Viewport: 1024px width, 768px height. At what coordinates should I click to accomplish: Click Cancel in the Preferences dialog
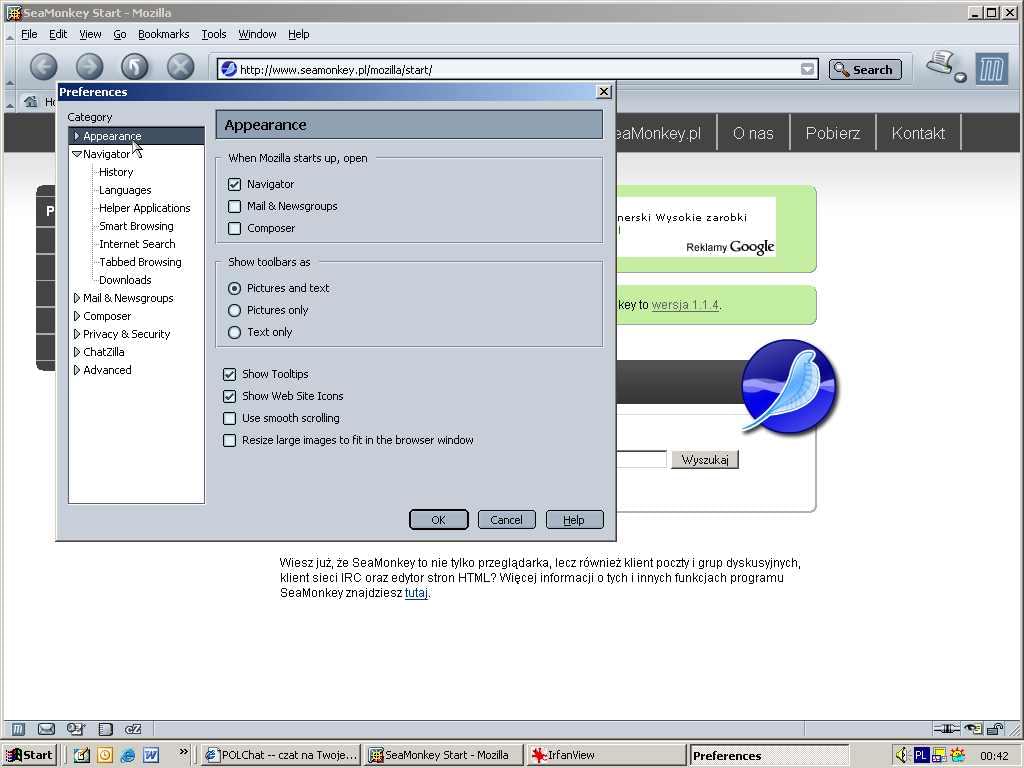pyautogui.click(x=507, y=520)
